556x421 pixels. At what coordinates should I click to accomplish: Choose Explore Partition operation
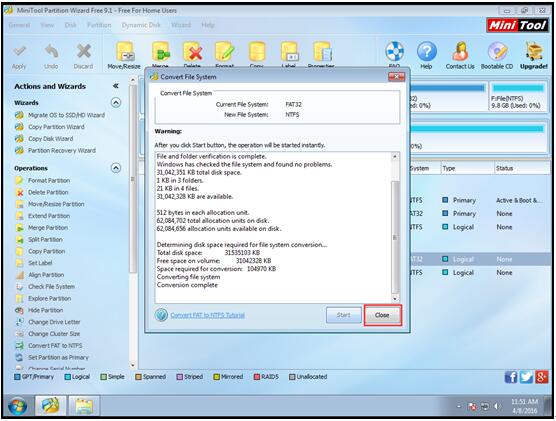pos(50,298)
